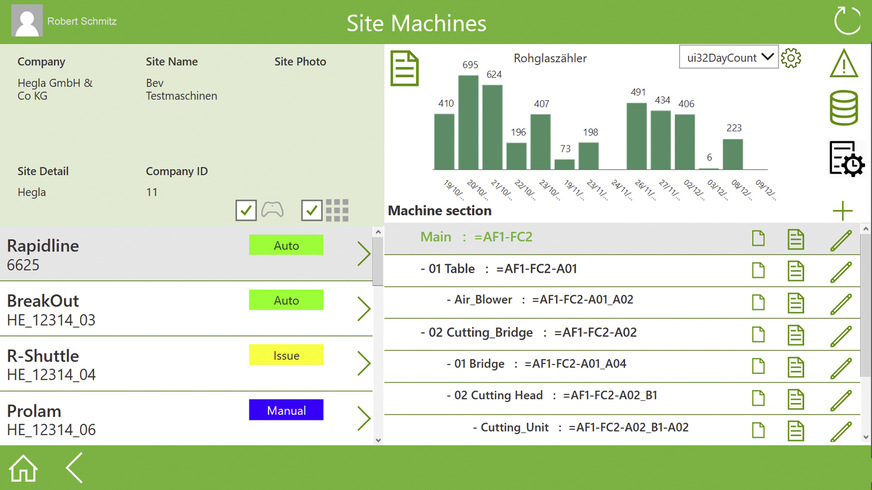The height and width of the screenshot is (490, 872).
Task: Toggle the grid view checkbox
Action: (312, 210)
